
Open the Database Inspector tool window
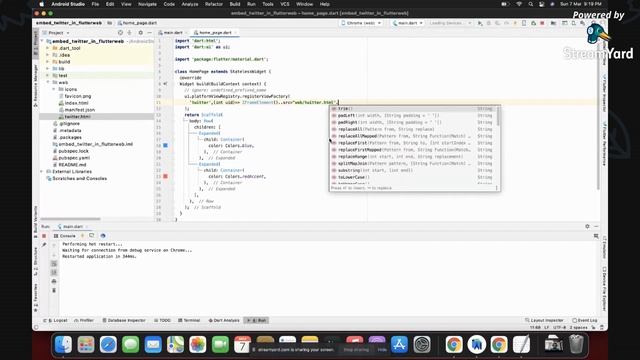[x=124, y=320]
